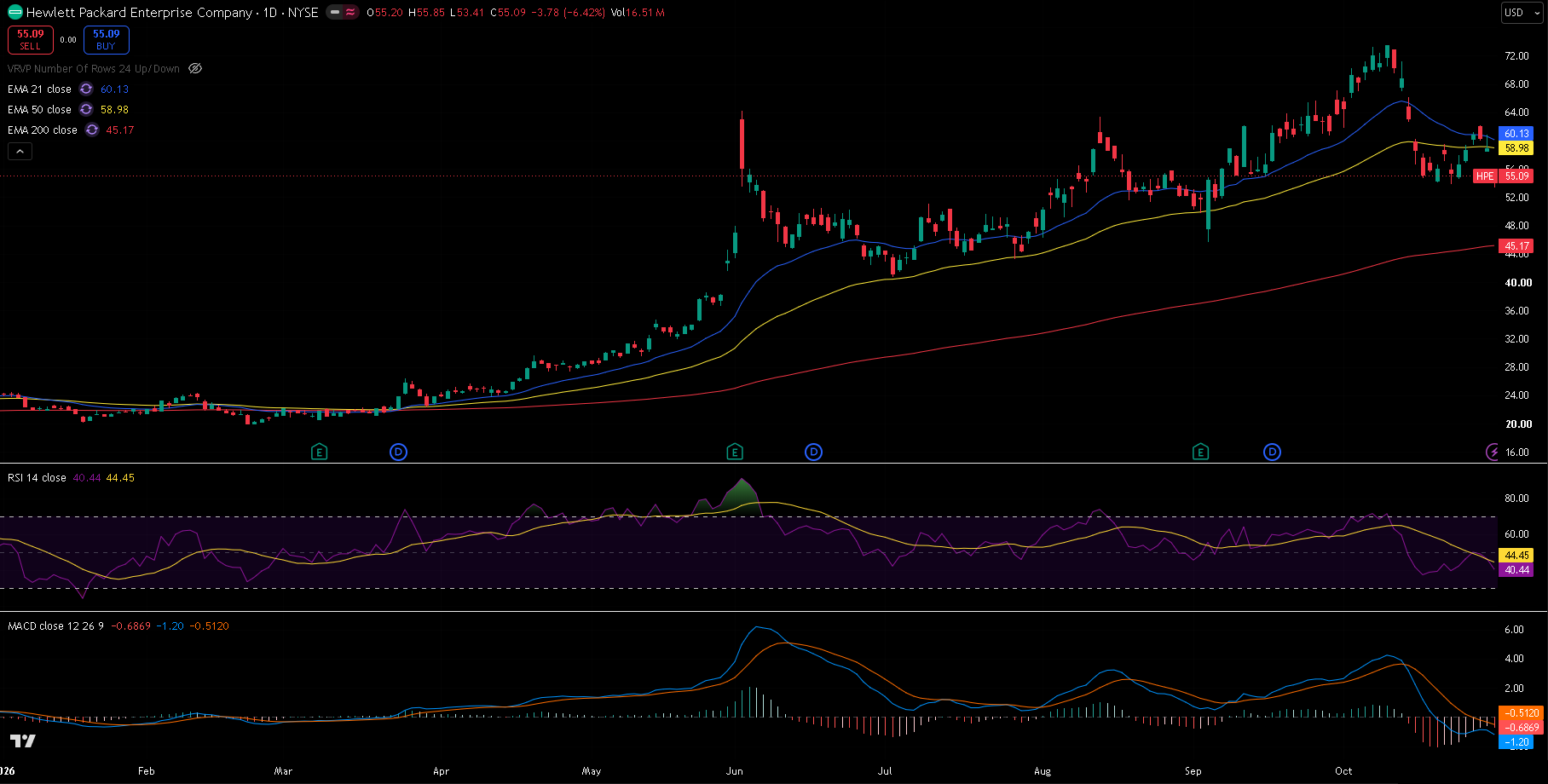Click the March earnings marker icon
1548x784 pixels.
(320, 452)
